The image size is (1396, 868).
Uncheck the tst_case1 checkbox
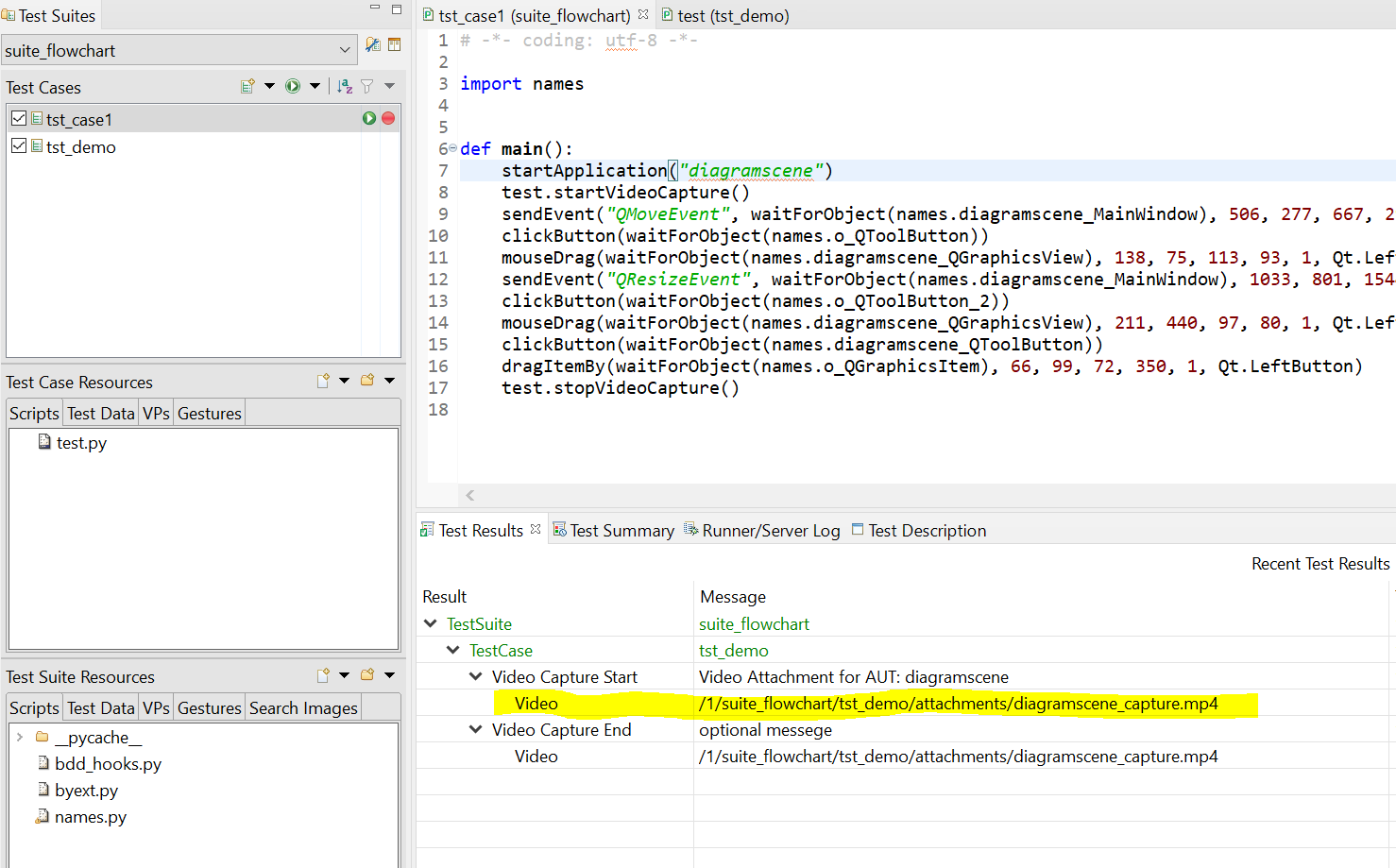(x=17, y=118)
